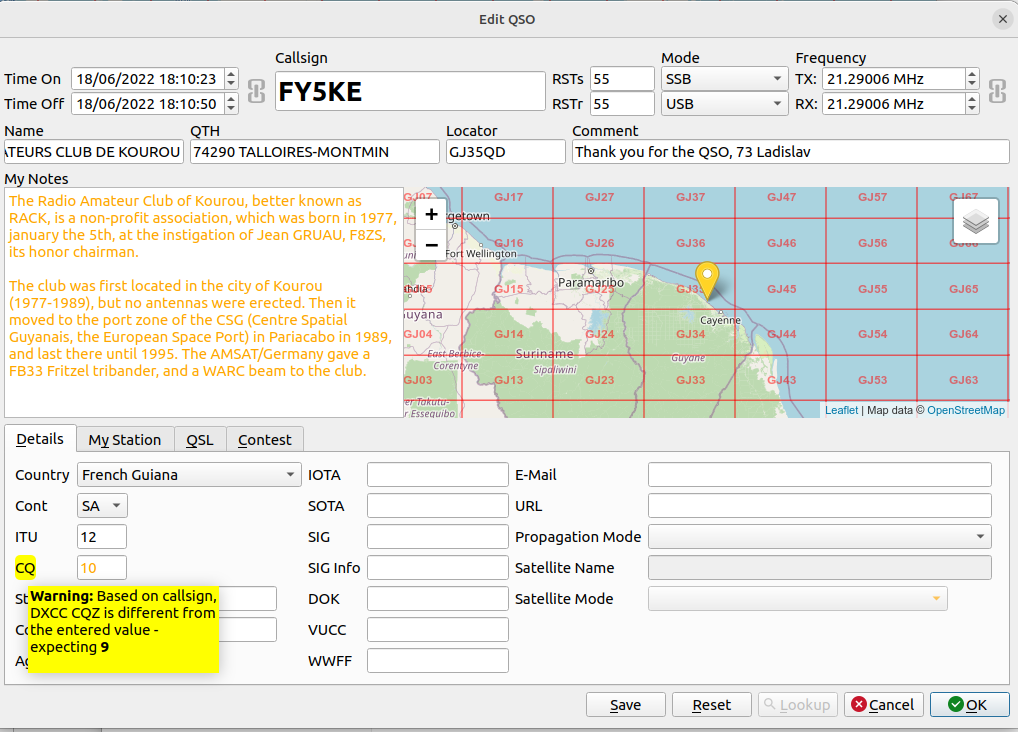Open the Cont SA dropdown
1018x732 pixels.
(x=102, y=506)
